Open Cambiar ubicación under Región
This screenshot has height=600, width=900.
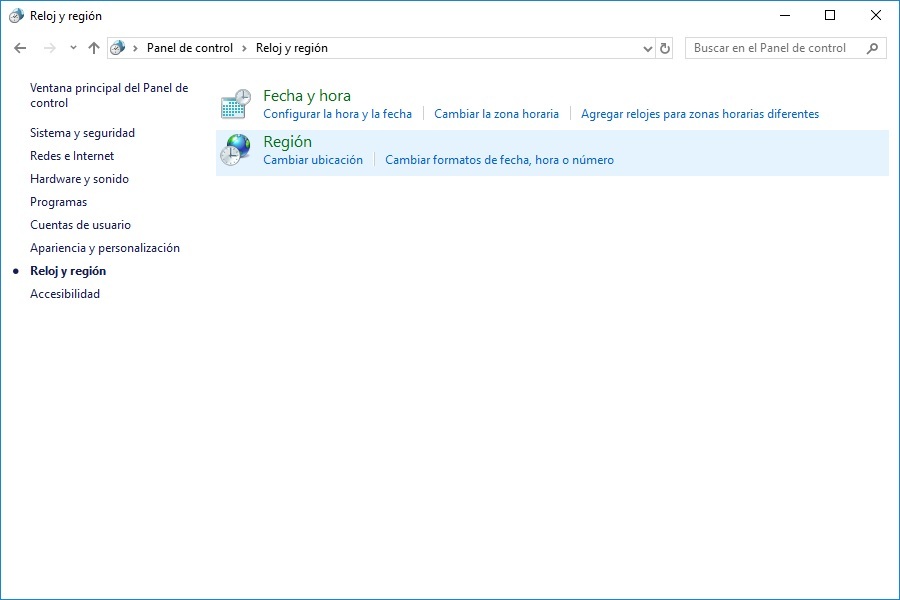313,160
